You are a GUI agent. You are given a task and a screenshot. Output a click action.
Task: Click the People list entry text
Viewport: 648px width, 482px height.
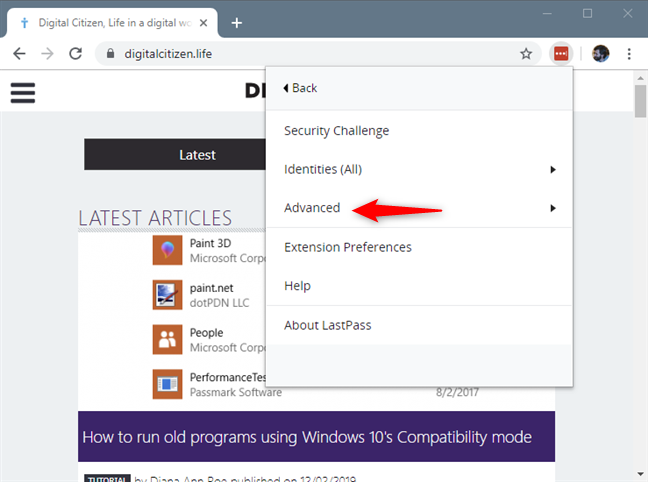(x=206, y=333)
